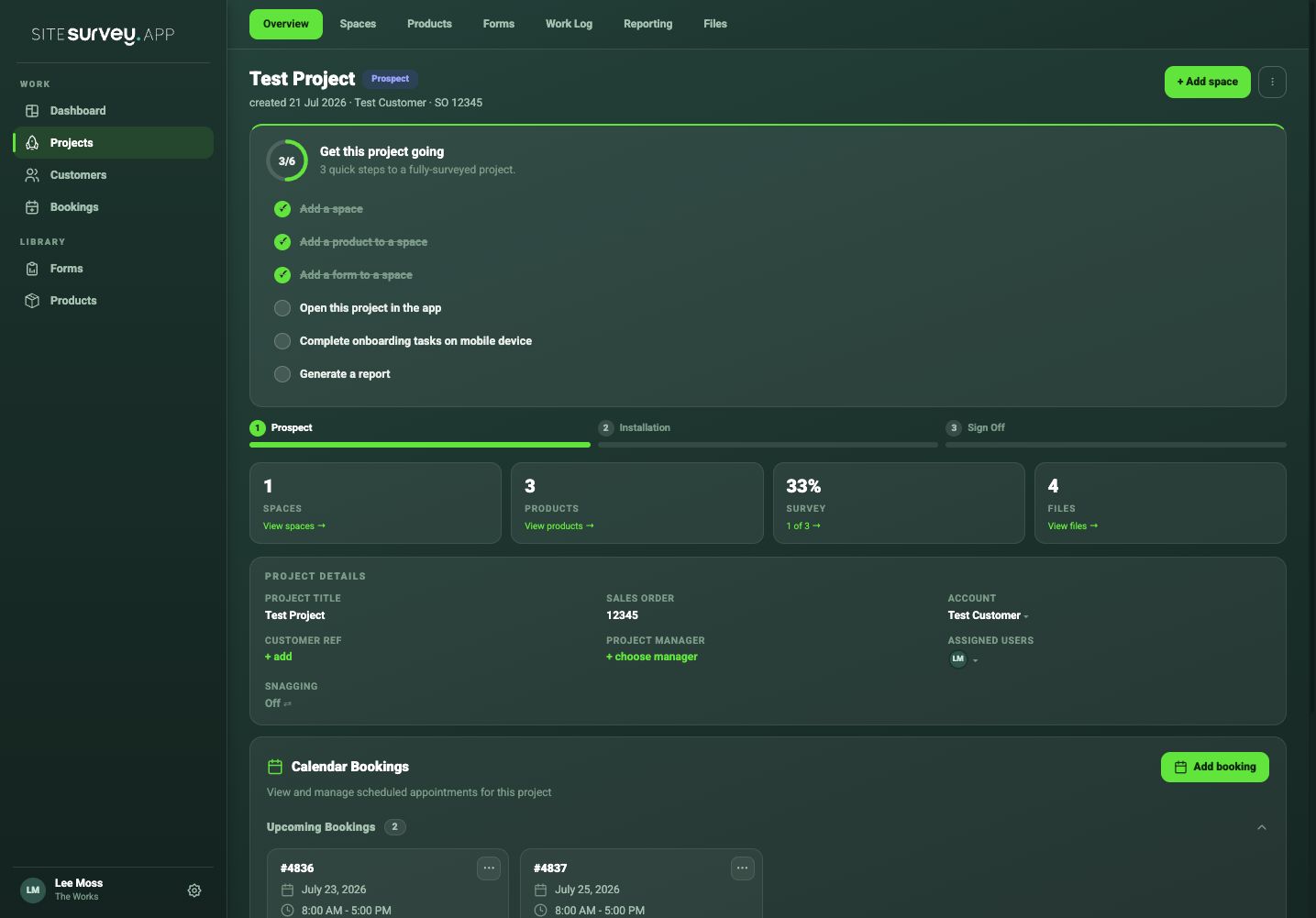Select the Prospect stage progress bar
This screenshot has height=918, width=1316.
(x=420, y=445)
